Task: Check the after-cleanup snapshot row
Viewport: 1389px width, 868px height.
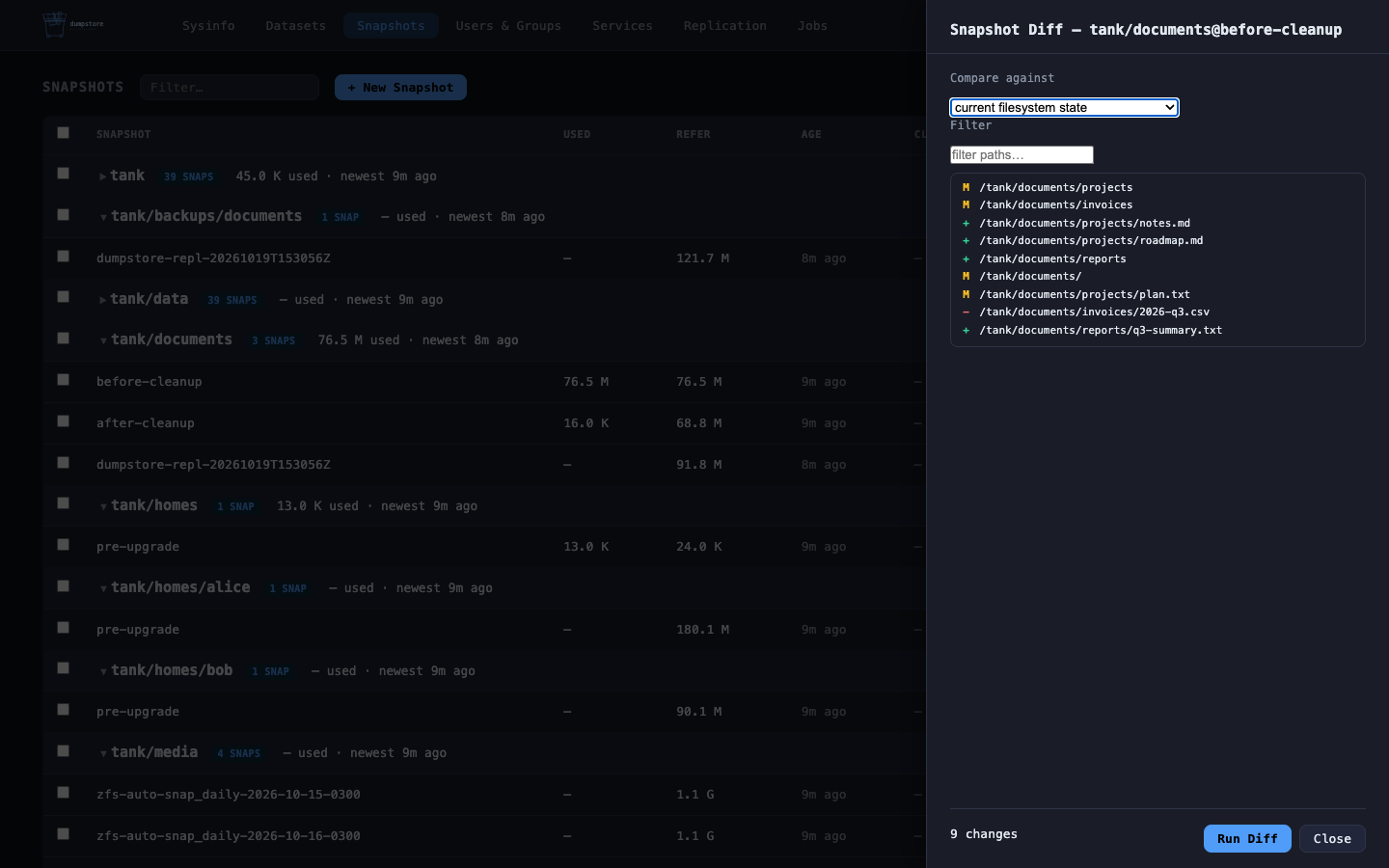Action: coord(63,421)
